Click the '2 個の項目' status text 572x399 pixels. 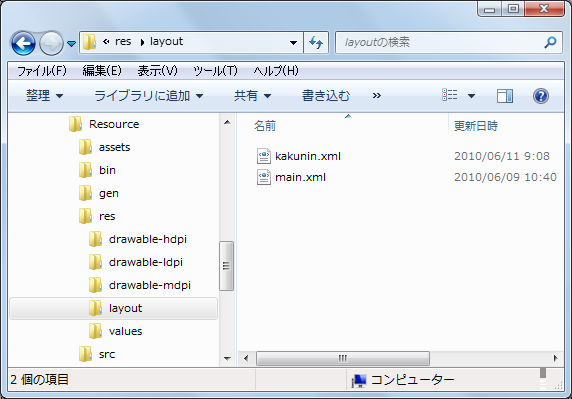39,380
